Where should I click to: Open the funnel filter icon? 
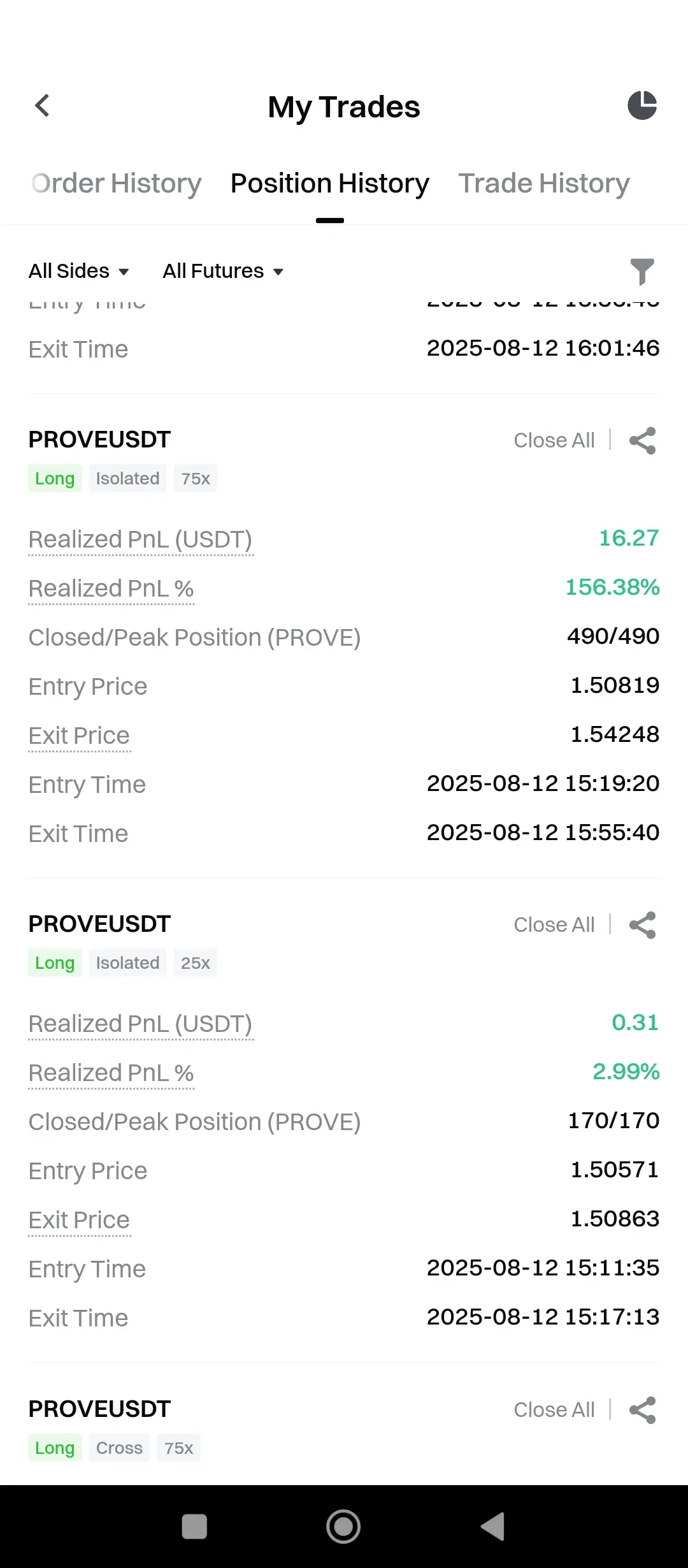click(642, 272)
